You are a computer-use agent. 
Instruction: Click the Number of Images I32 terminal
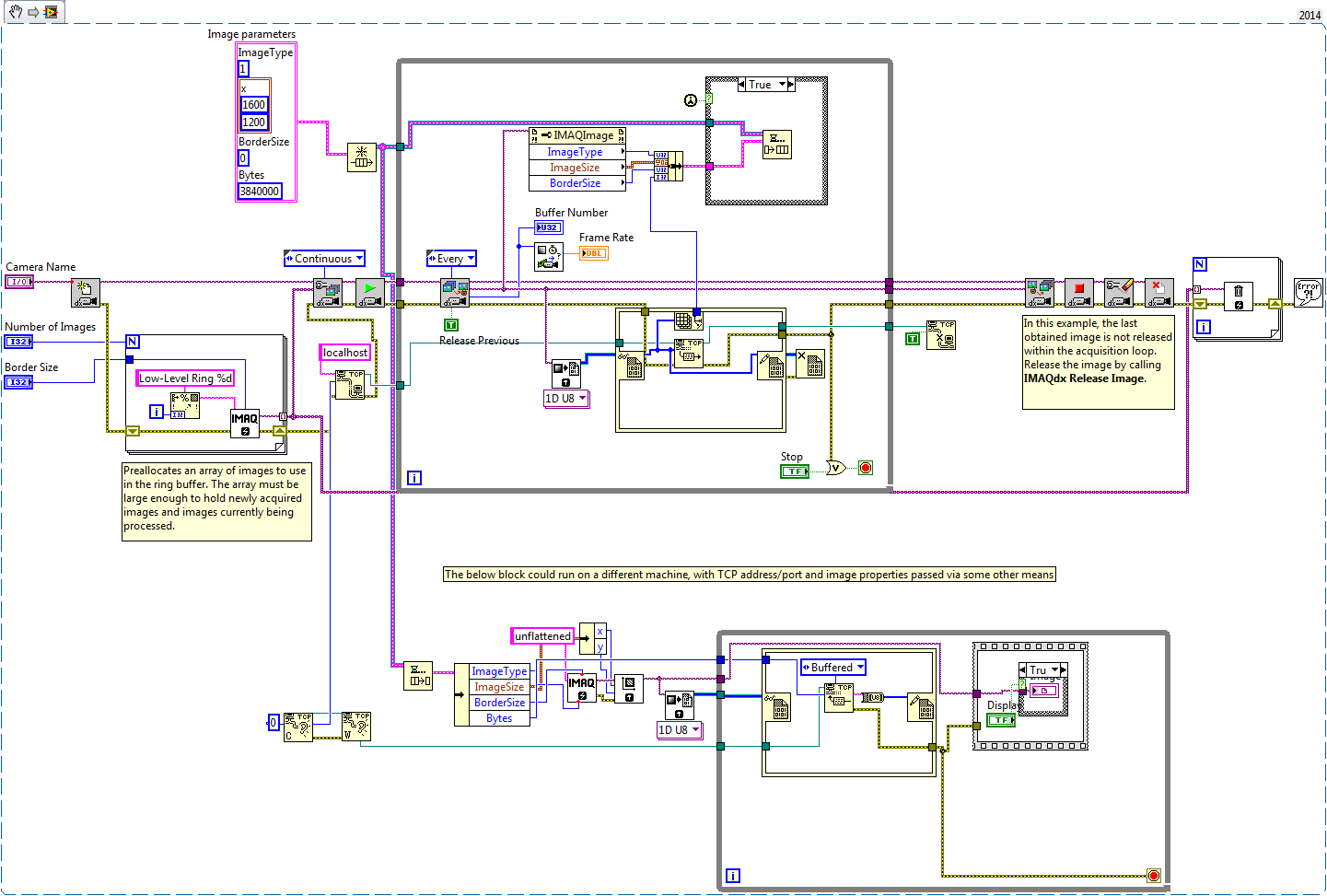point(18,342)
